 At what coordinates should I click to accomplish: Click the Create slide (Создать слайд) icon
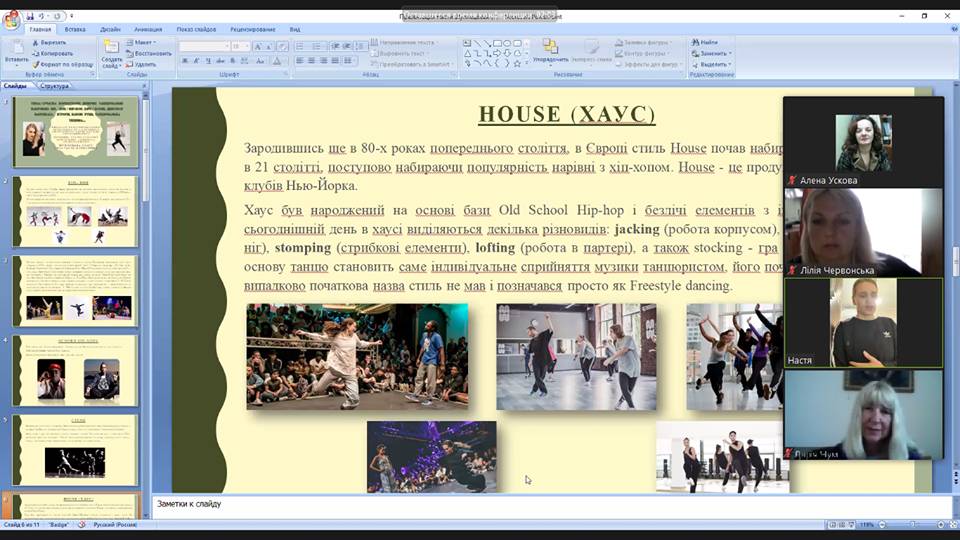(111, 50)
